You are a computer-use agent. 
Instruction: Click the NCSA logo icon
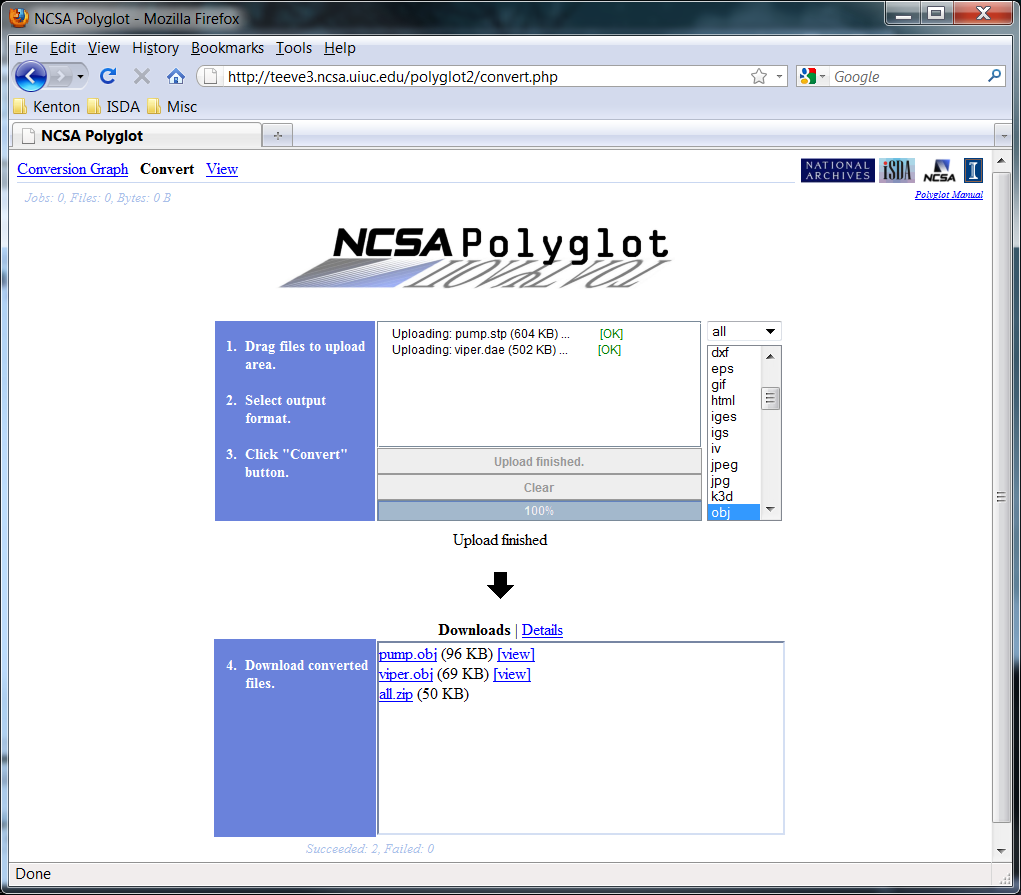(x=939, y=171)
